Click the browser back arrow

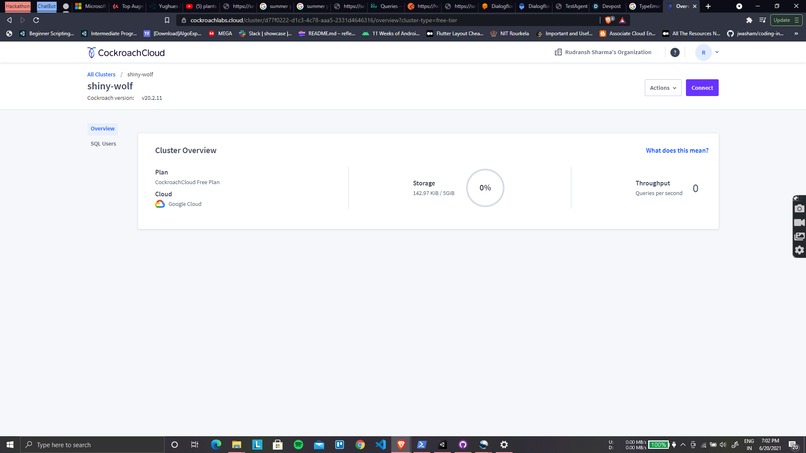9,20
